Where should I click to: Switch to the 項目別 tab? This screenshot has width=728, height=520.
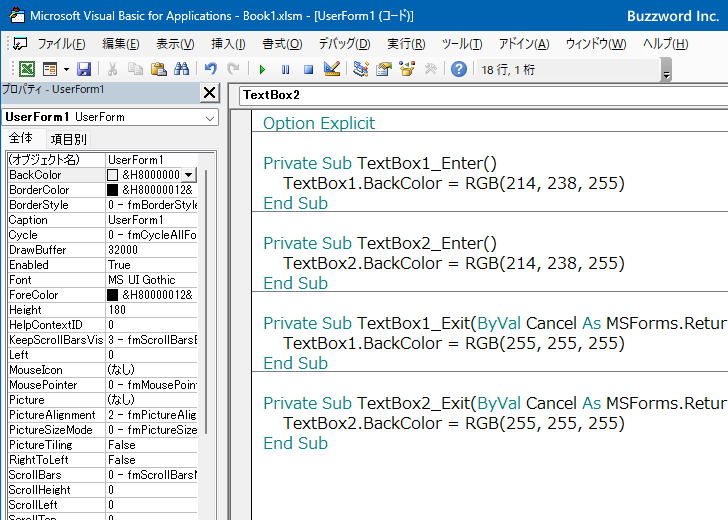coord(69,139)
